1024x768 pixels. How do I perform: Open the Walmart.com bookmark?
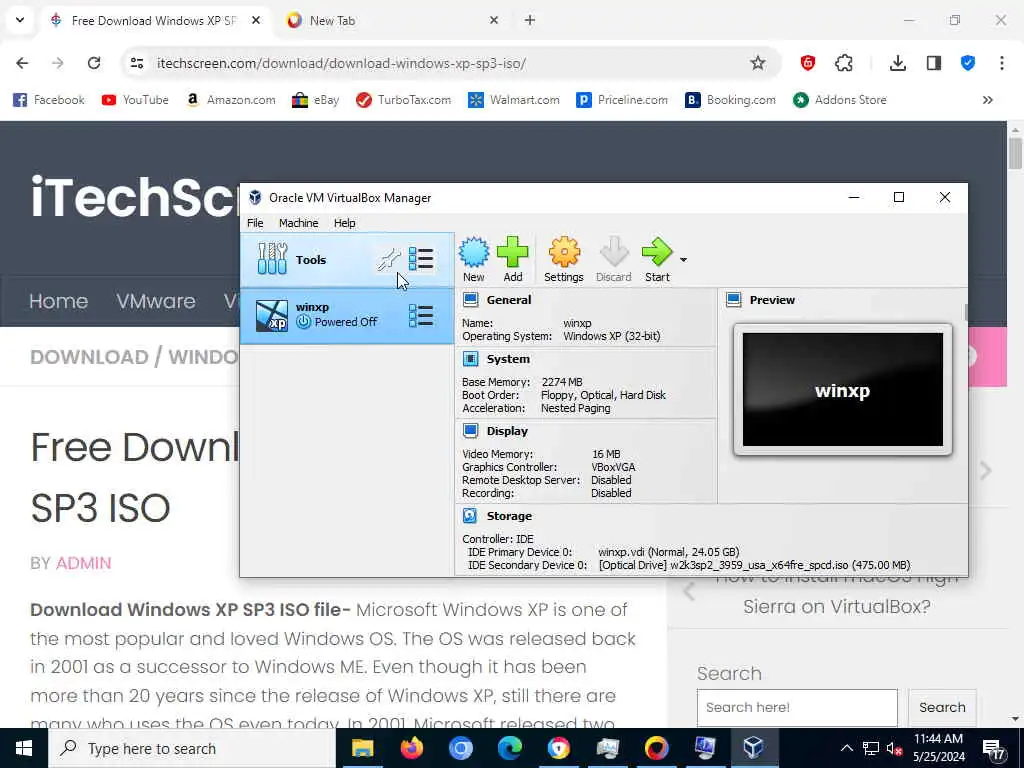coord(514,100)
